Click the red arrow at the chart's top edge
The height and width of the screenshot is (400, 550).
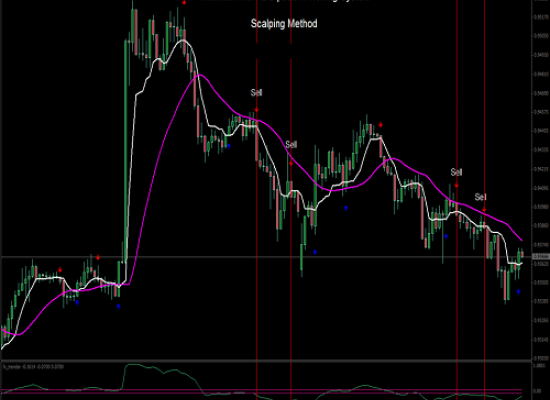184,2
